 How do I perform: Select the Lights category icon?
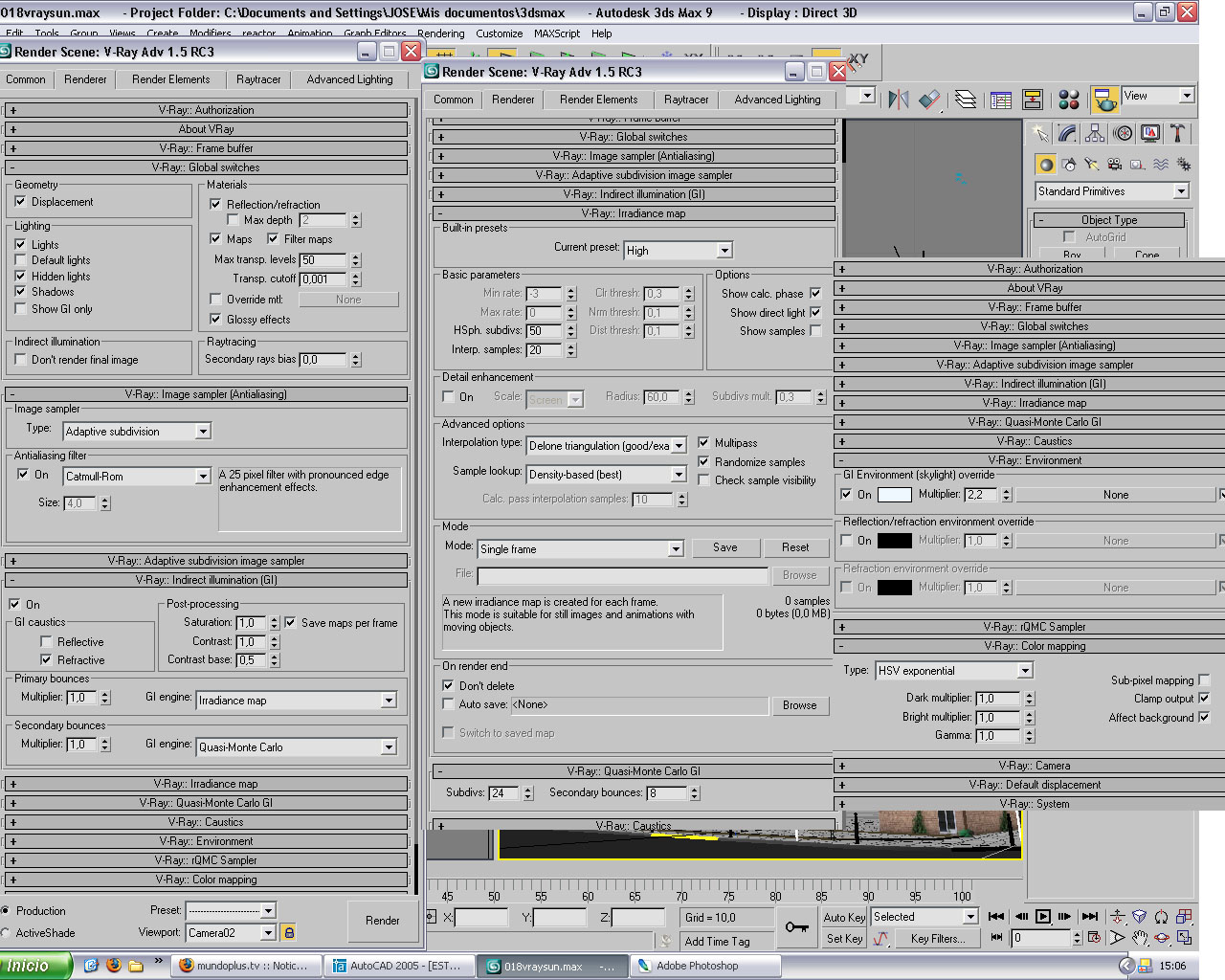click(1092, 165)
